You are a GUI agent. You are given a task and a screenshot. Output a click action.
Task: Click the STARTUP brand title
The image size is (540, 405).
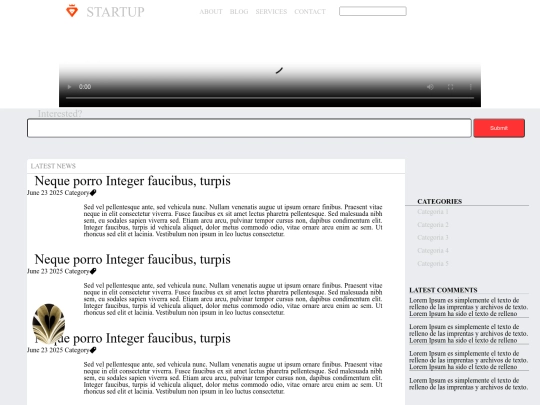(x=115, y=12)
